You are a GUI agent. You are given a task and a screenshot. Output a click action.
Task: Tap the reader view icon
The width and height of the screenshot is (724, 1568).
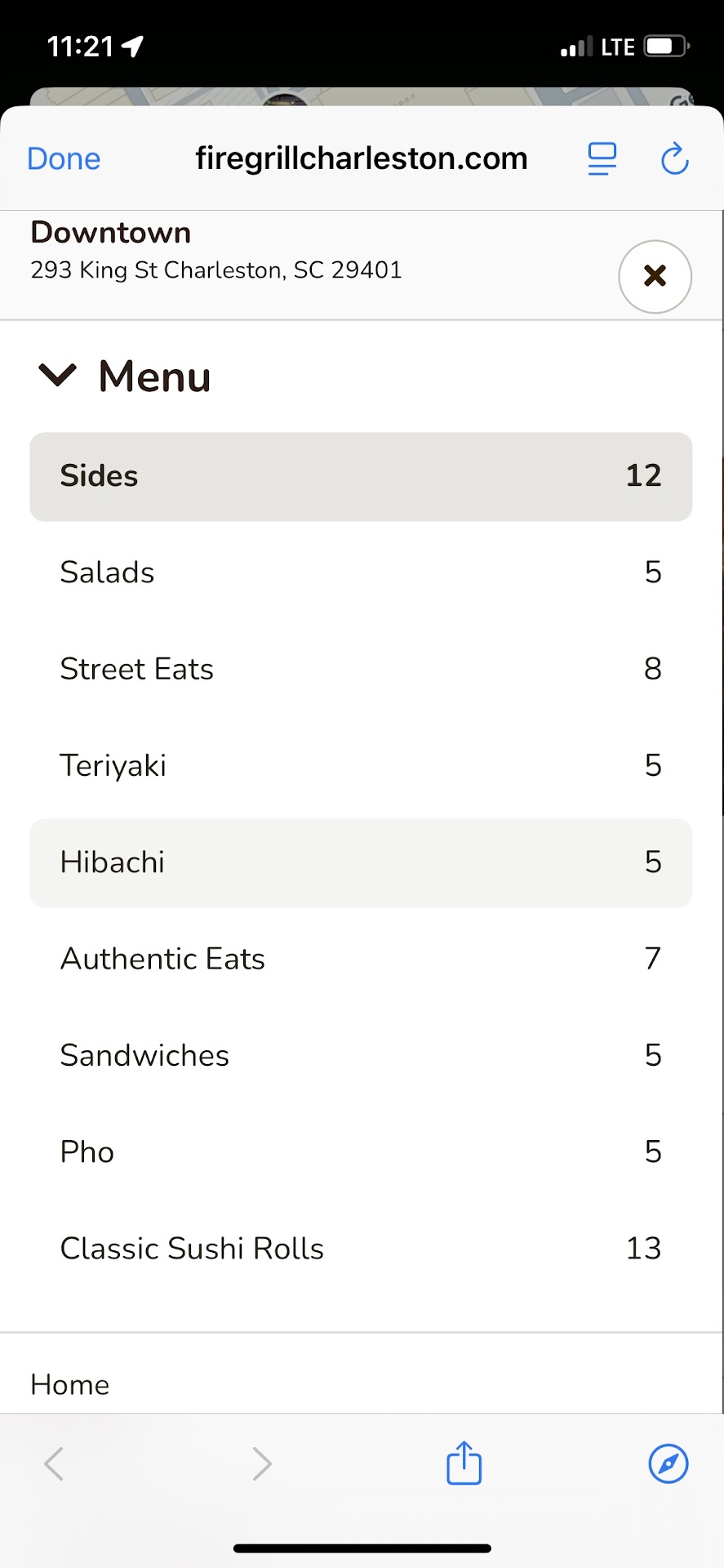[x=602, y=158]
